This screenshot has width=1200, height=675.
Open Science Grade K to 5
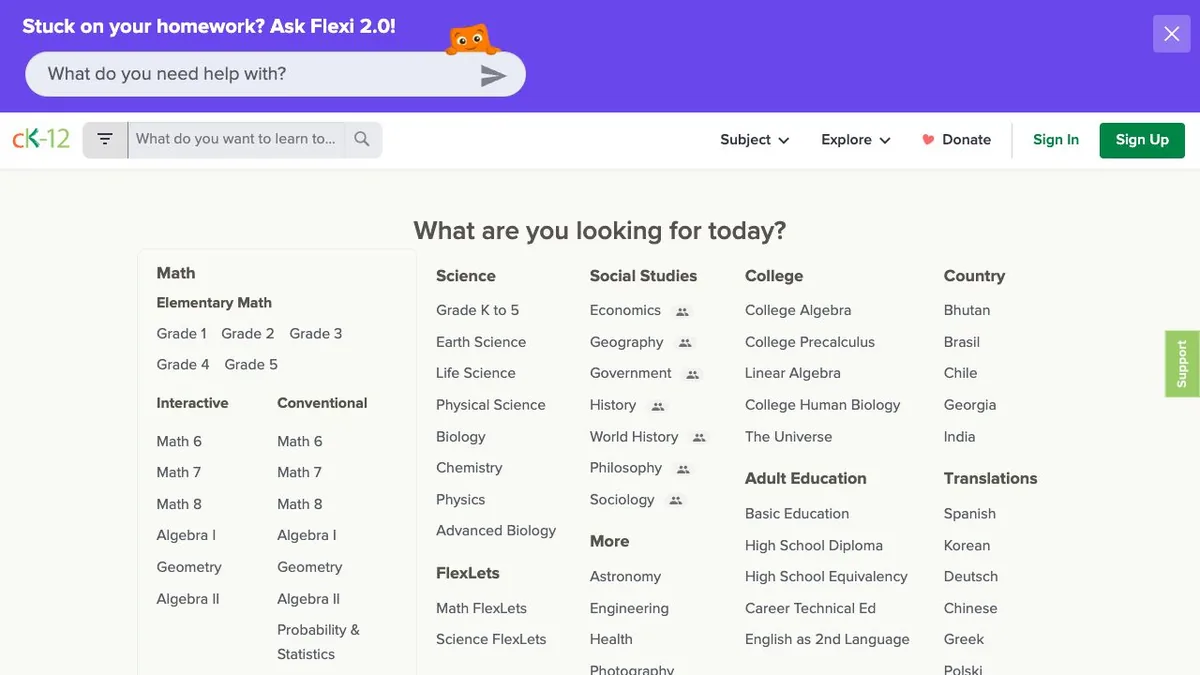[477, 311]
